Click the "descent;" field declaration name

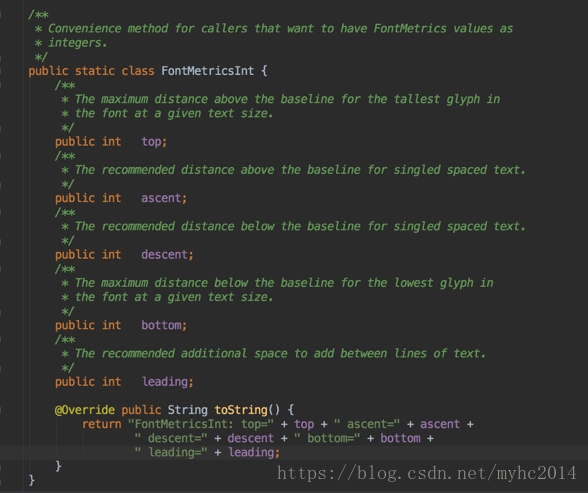(167, 255)
